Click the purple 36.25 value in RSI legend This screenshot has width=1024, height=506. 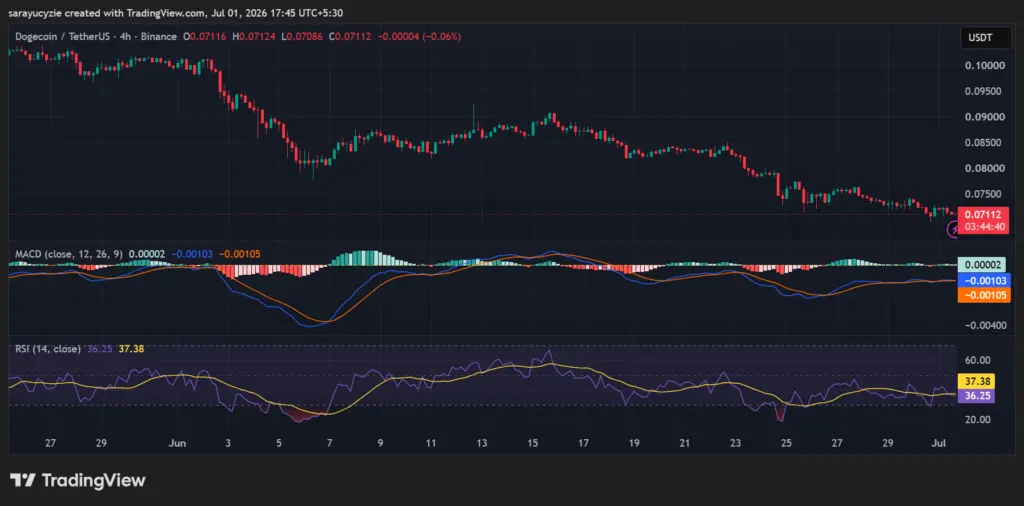click(99, 349)
